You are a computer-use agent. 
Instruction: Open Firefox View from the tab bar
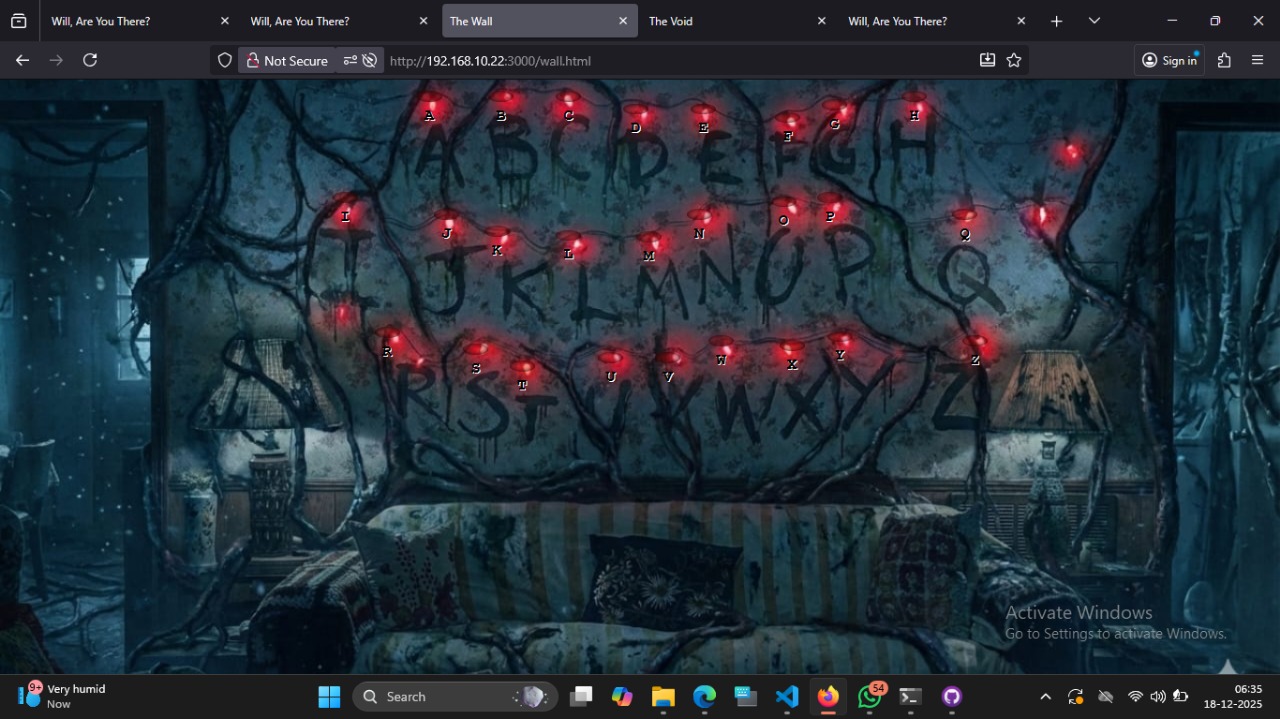point(18,21)
